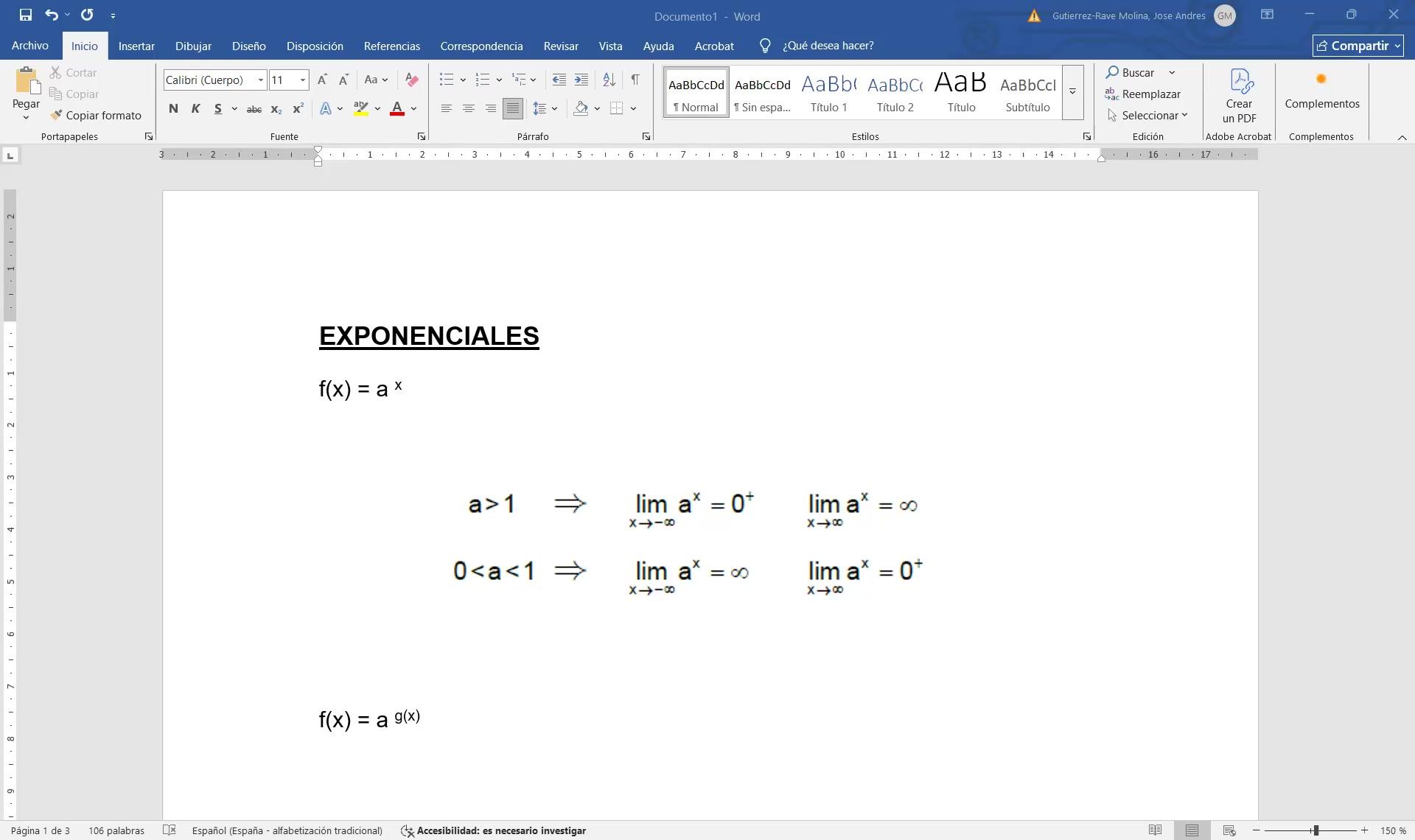
Task: Open the bulleted list button
Action: [446, 80]
